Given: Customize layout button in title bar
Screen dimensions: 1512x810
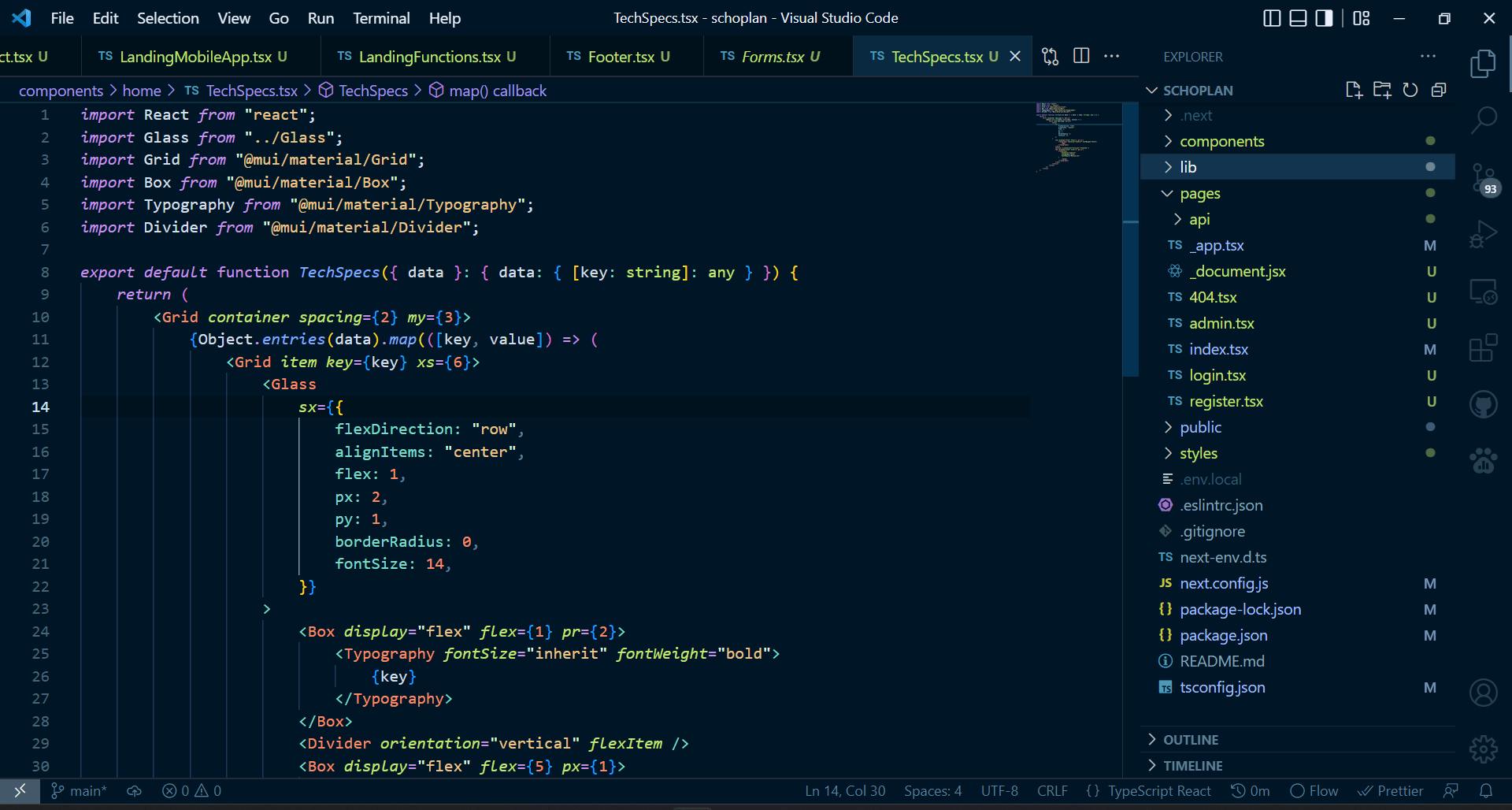Looking at the screenshot, I should pos(1362,18).
